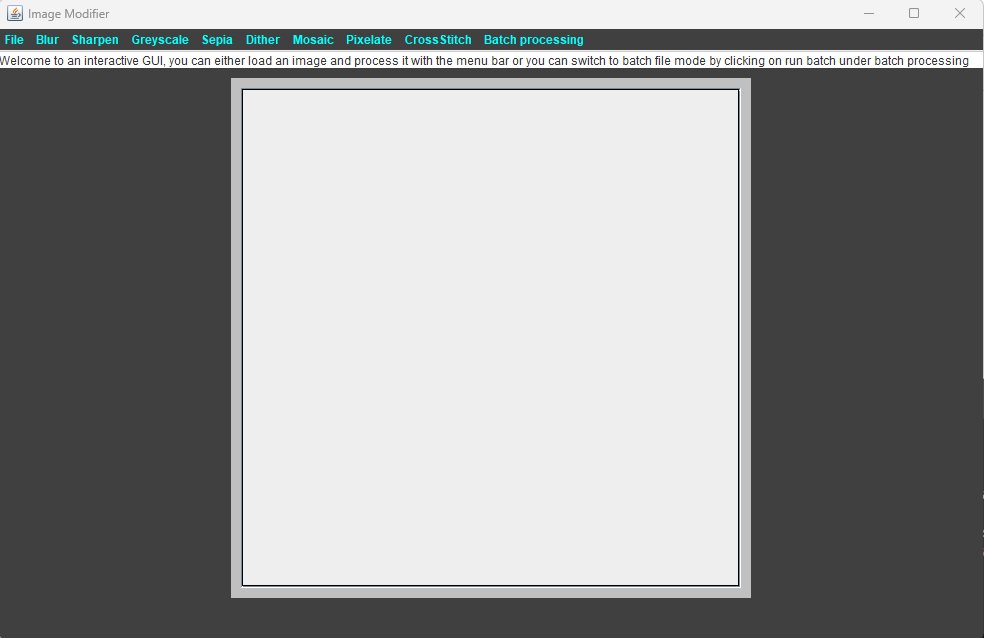Select the Dither menu
This screenshot has height=638, width=984.
(x=262, y=39)
